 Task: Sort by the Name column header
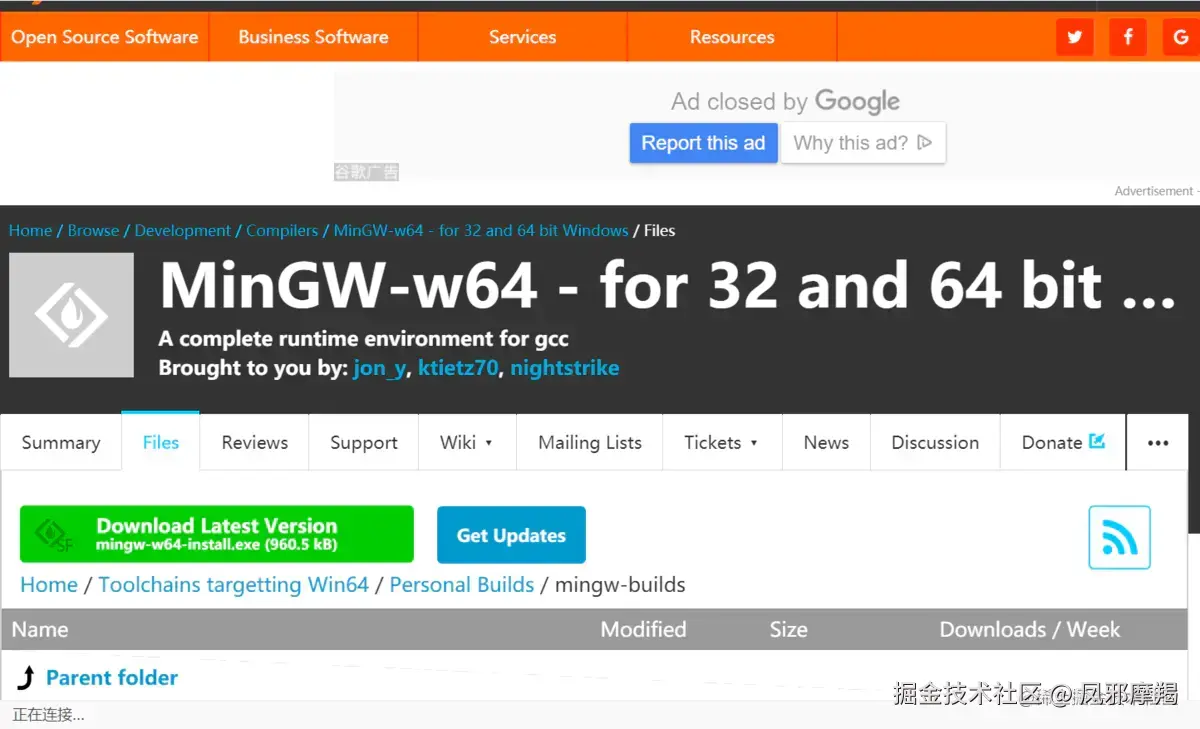[x=40, y=629]
